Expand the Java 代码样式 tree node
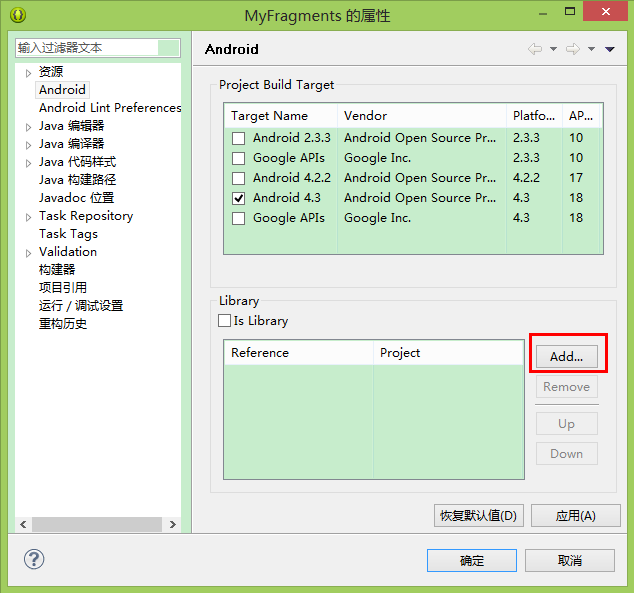The width and height of the screenshot is (634, 593). [28, 163]
